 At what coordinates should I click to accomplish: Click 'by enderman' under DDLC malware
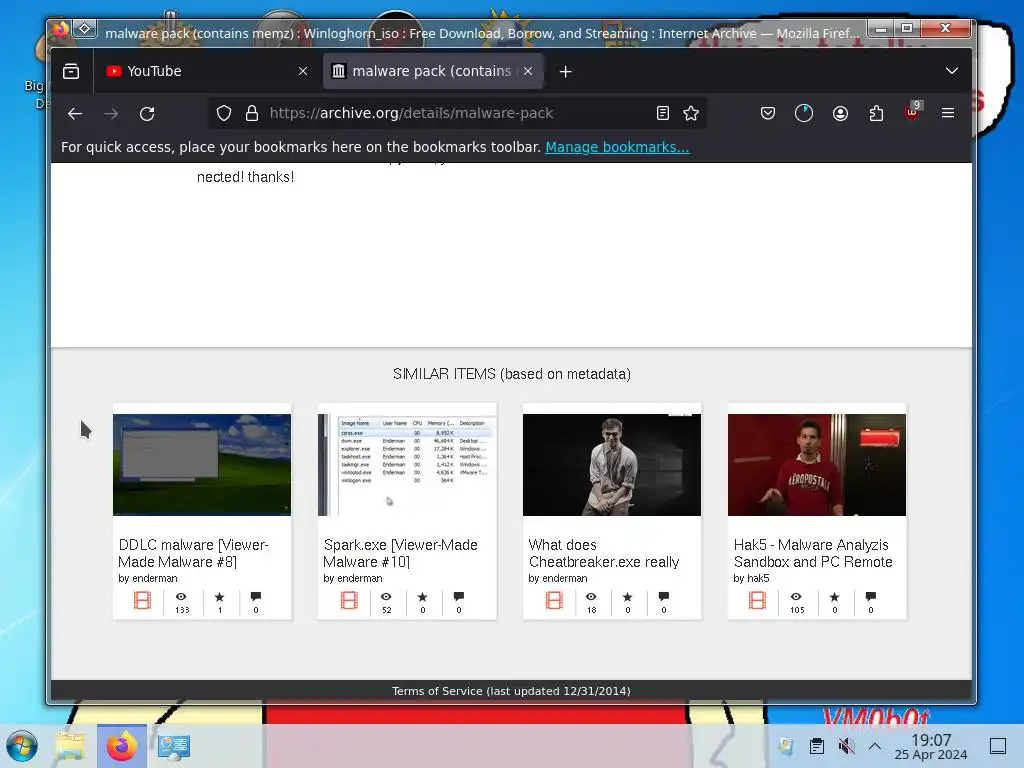pyautogui.click(x=148, y=579)
